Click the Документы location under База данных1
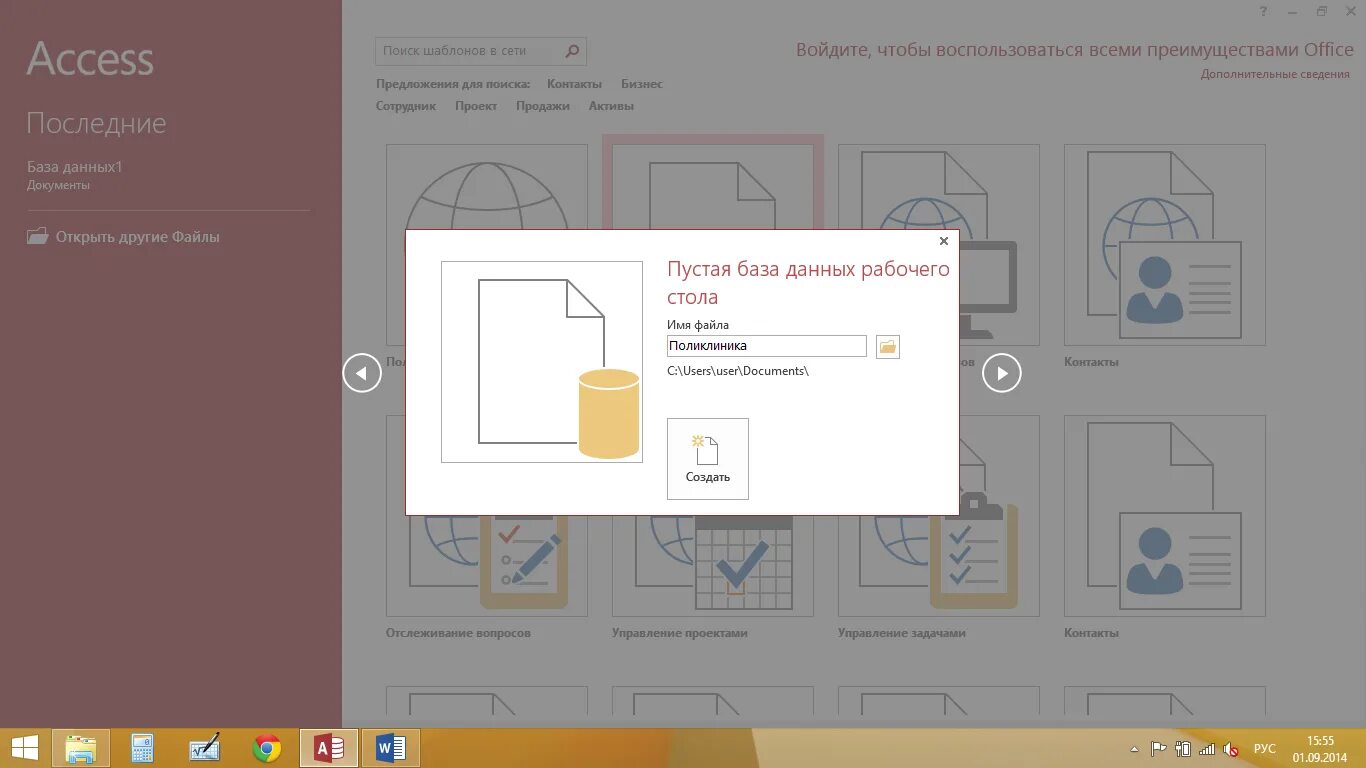 (x=58, y=185)
